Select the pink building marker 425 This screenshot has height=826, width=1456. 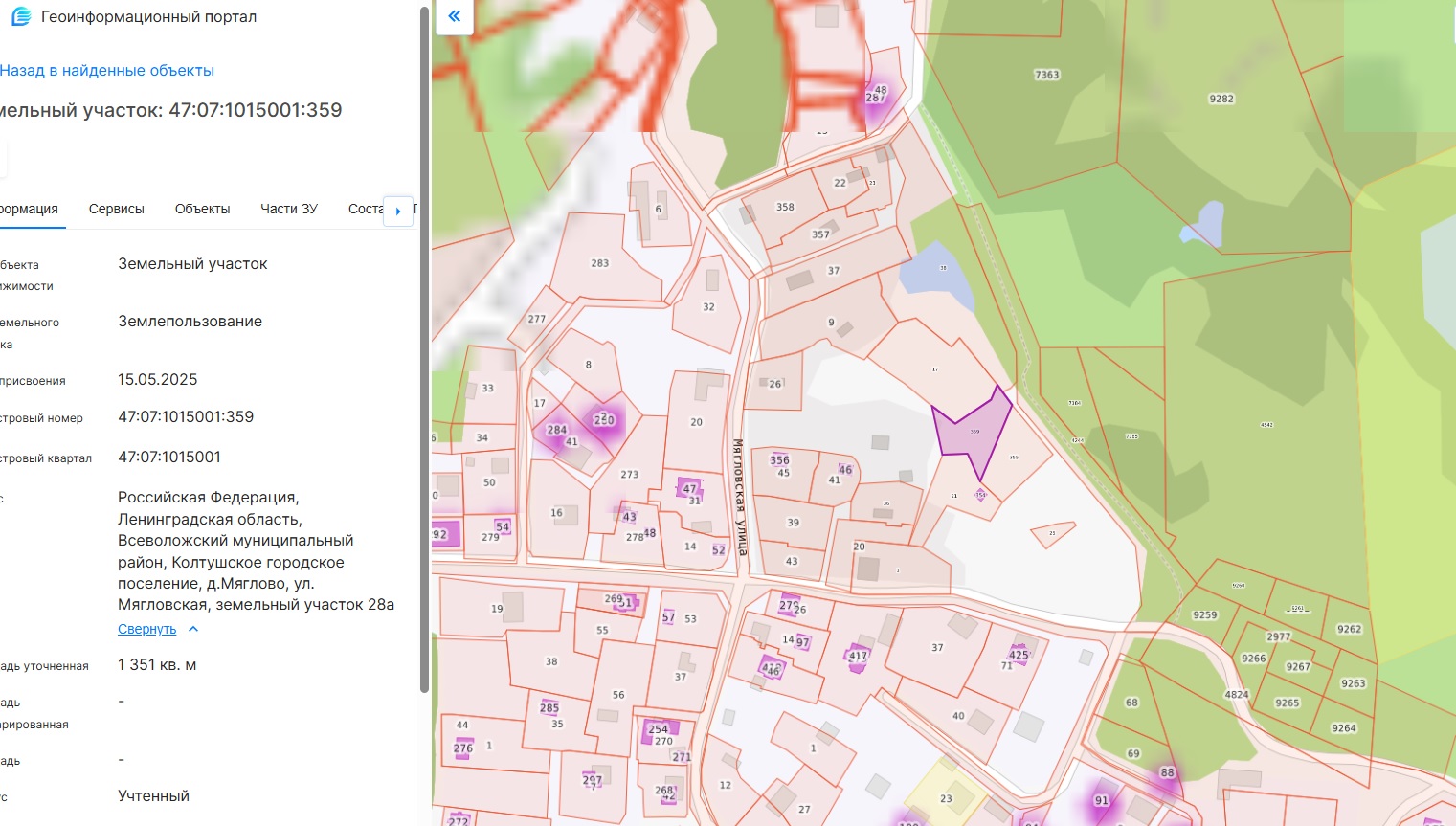(1019, 655)
